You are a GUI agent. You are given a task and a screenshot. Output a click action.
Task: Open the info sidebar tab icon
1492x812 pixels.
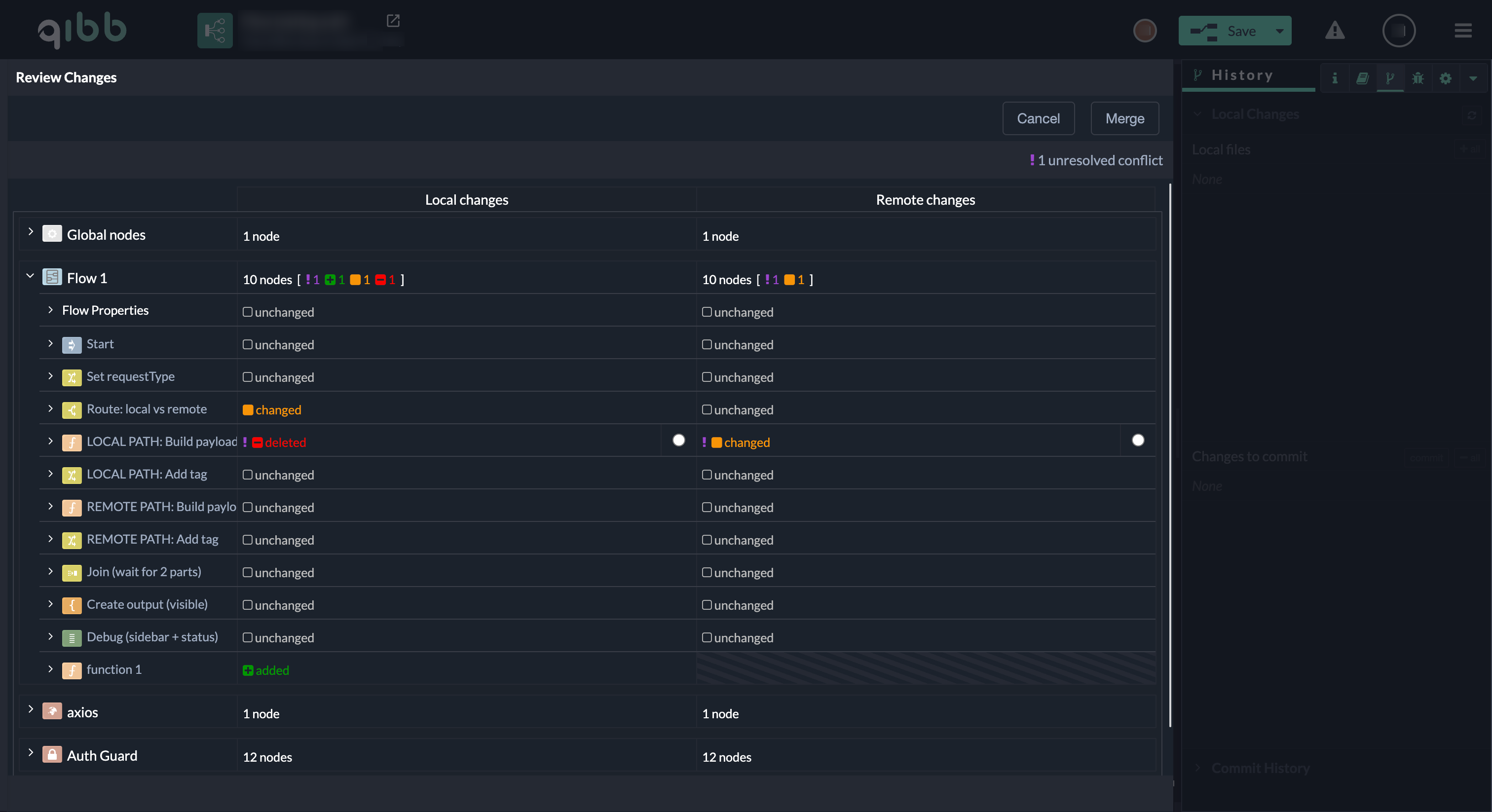tap(1335, 78)
